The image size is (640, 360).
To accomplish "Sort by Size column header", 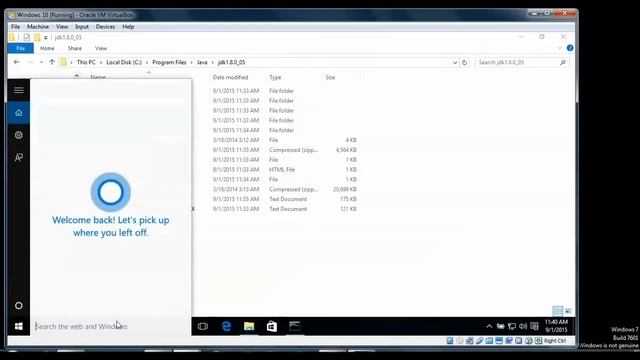I will tap(330, 77).
